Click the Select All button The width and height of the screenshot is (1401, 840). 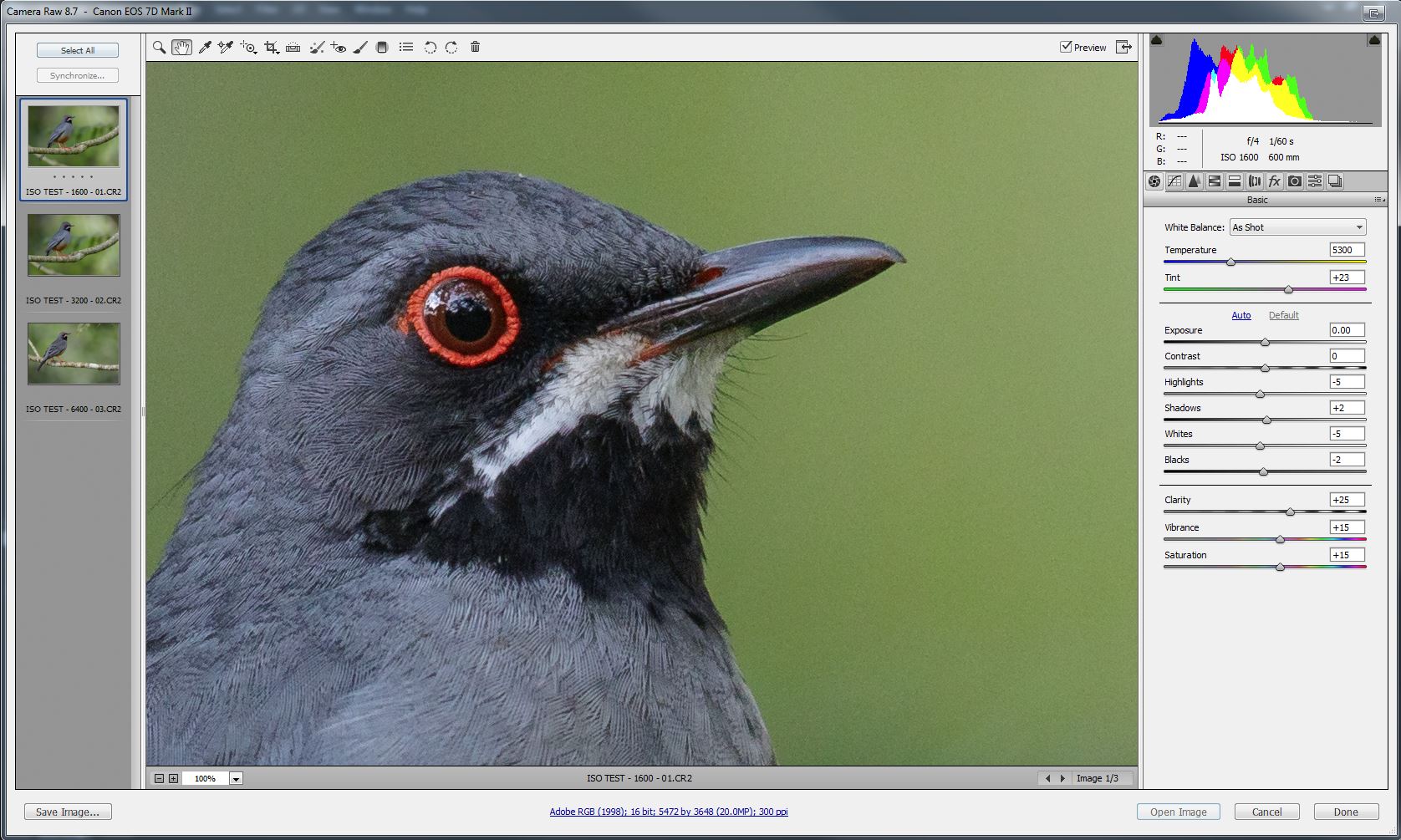(76, 50)
